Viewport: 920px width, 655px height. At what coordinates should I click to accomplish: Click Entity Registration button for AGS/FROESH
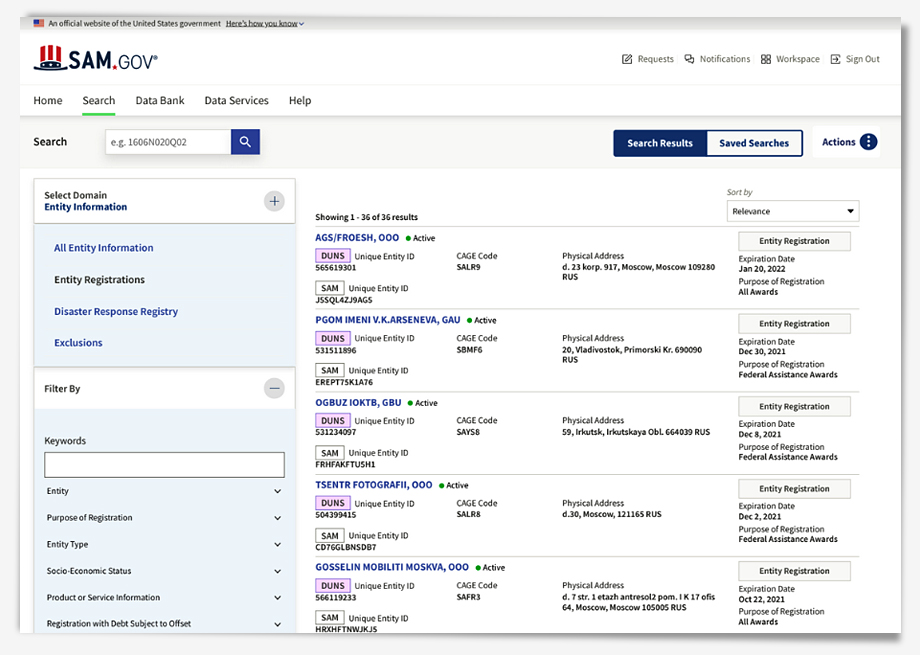794,241
